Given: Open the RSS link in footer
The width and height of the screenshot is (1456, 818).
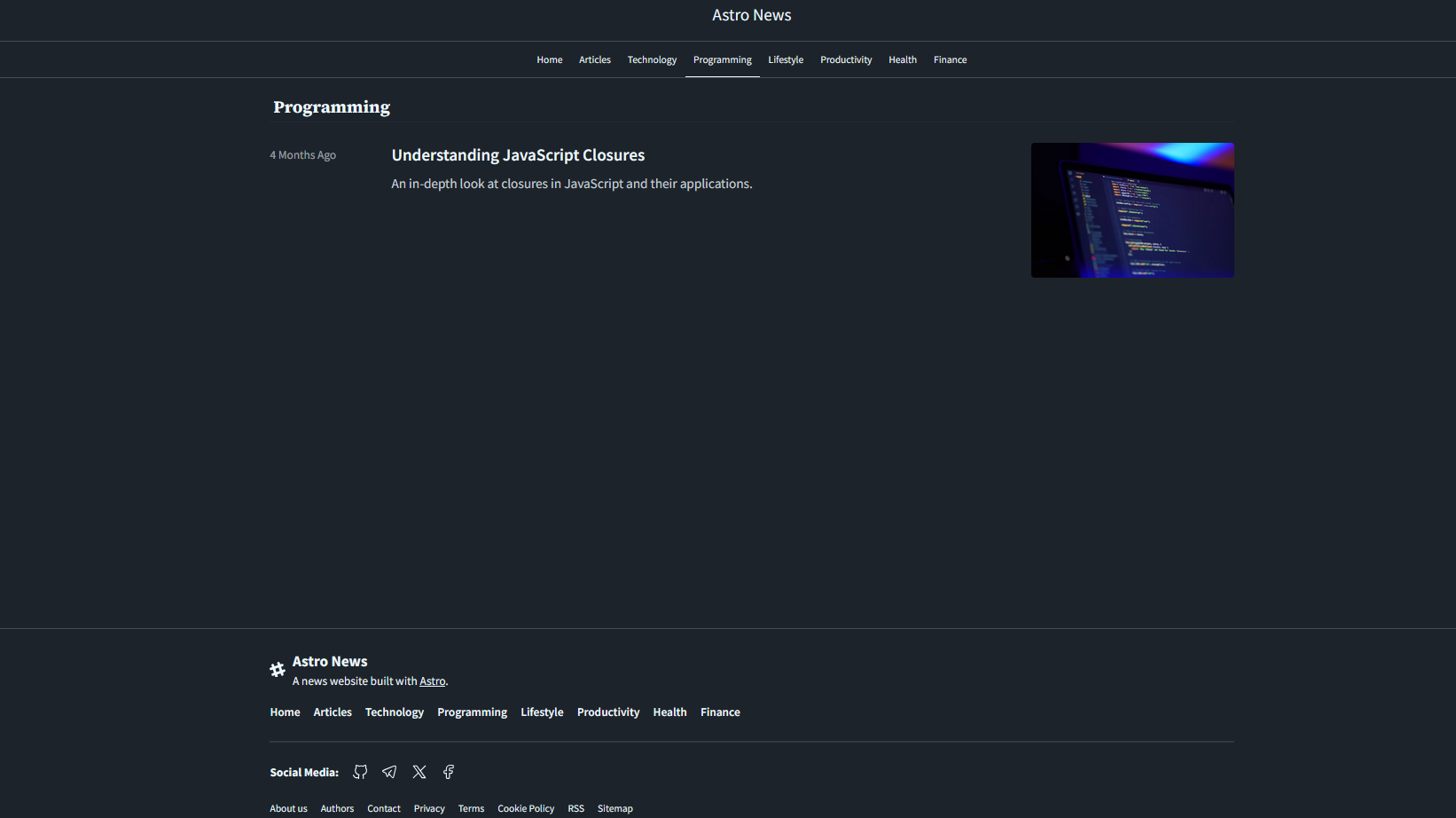Looking at the screenshot, I should 575,808.
